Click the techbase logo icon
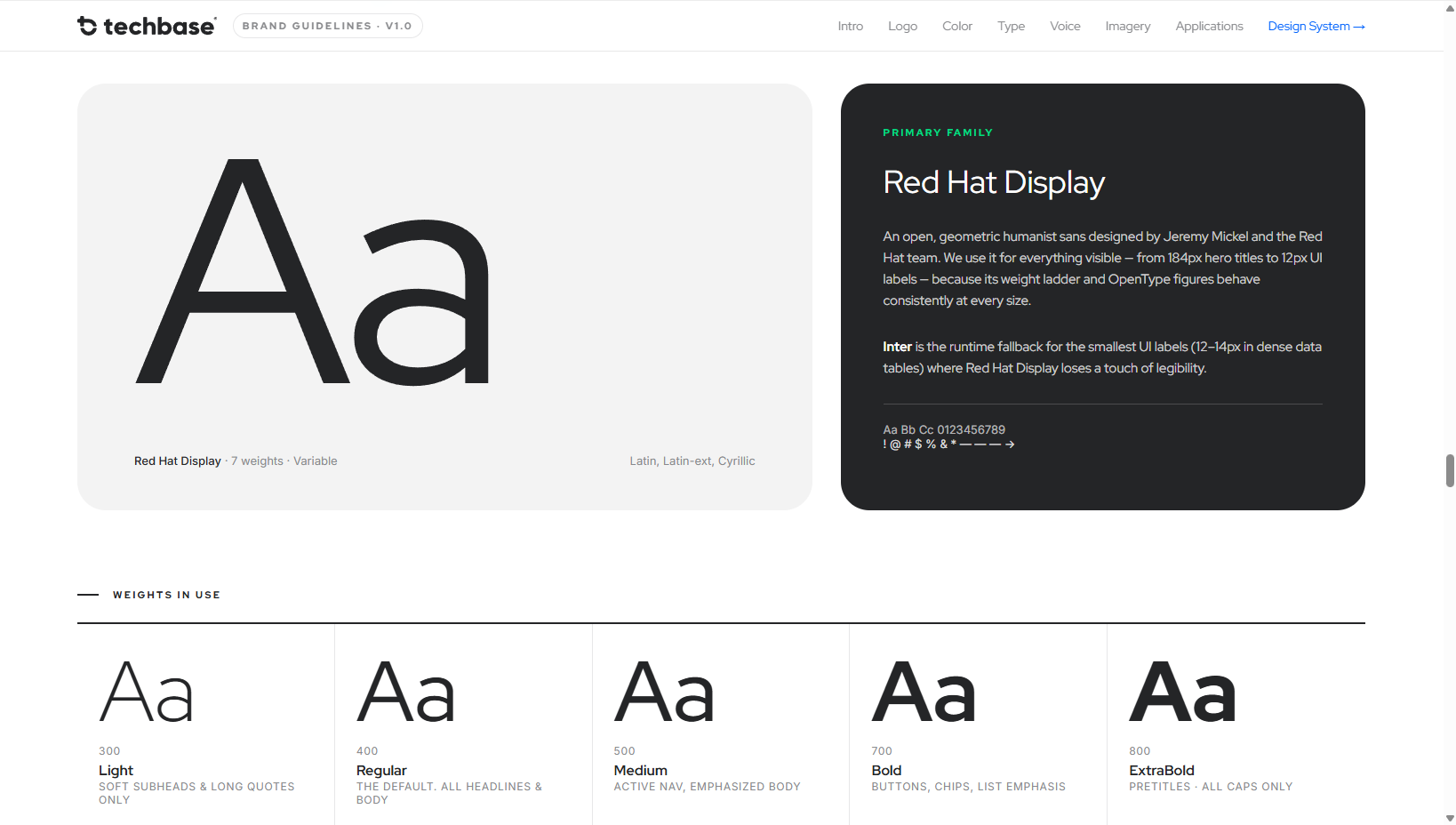This screenshot has width=1456, height=825. coord(87,26)
